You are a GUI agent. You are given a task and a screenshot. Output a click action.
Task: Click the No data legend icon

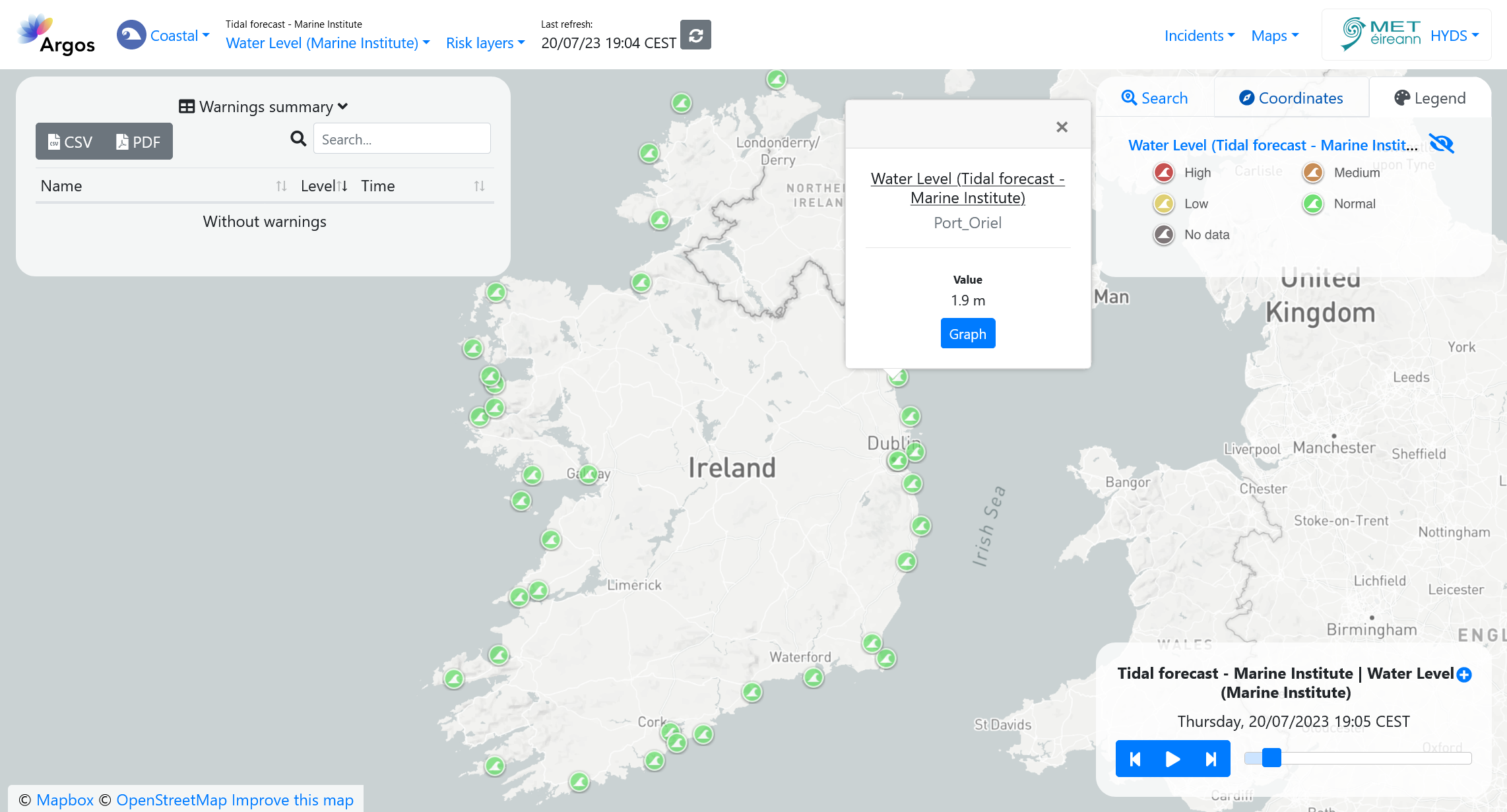pyautogui.click(x=1164, y=234)
